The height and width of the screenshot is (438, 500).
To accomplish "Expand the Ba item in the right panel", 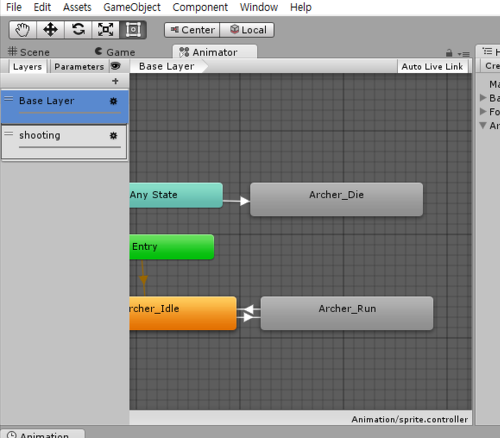I will [x=483, y=98].
